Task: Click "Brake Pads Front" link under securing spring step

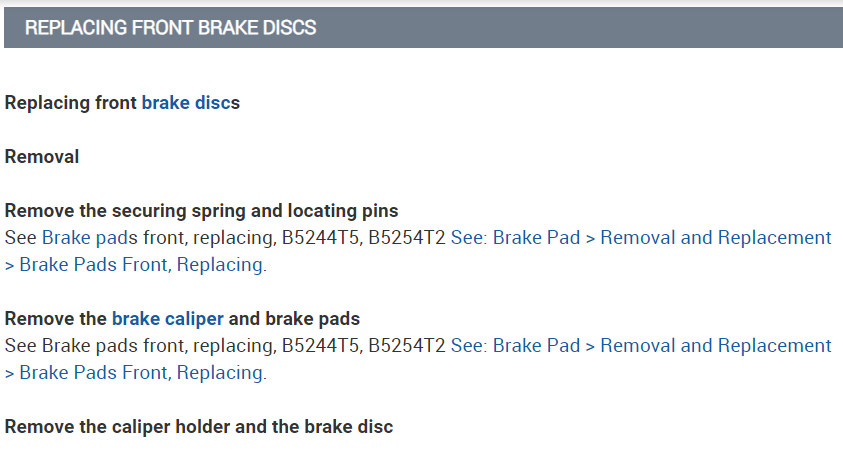Action: click(95, 265)
